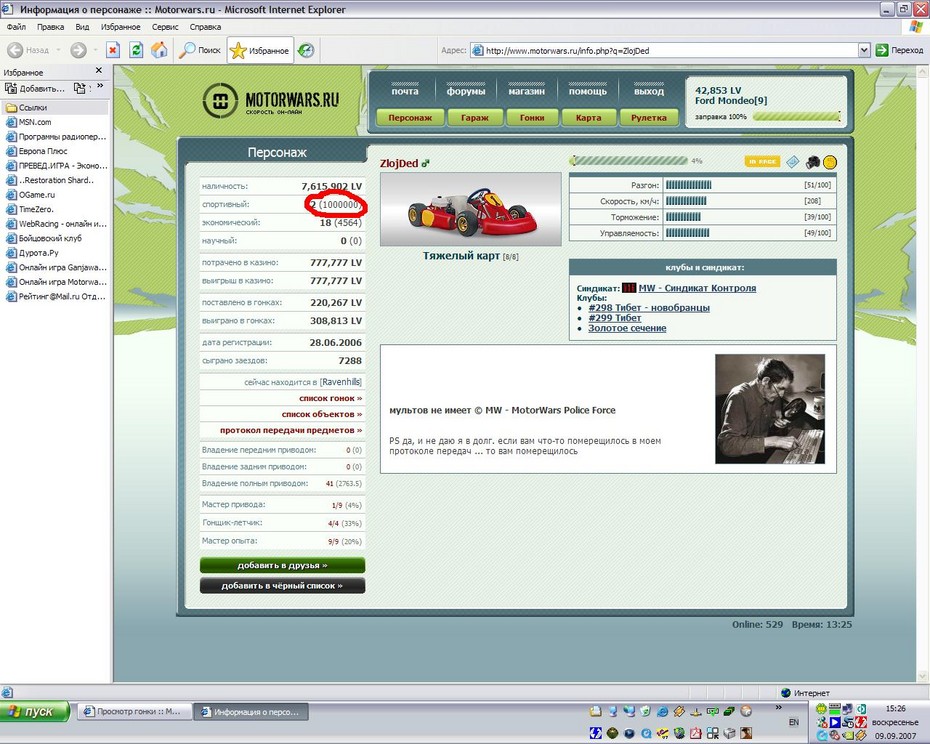Click the Forward arrow toolbar icon
This screenshot has height=744, width=930.
[78, 50]
